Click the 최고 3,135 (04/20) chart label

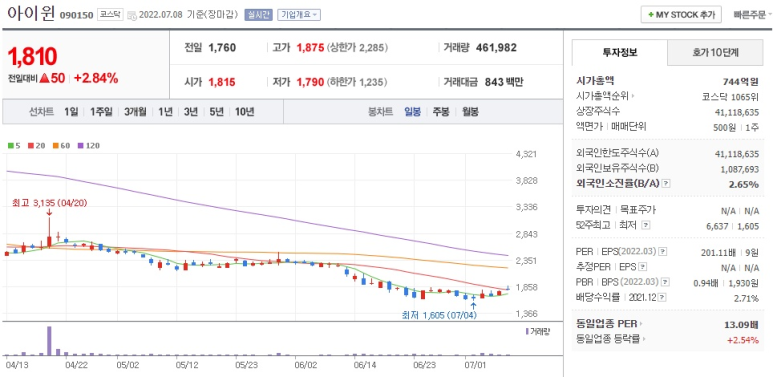tap(50, 202)
